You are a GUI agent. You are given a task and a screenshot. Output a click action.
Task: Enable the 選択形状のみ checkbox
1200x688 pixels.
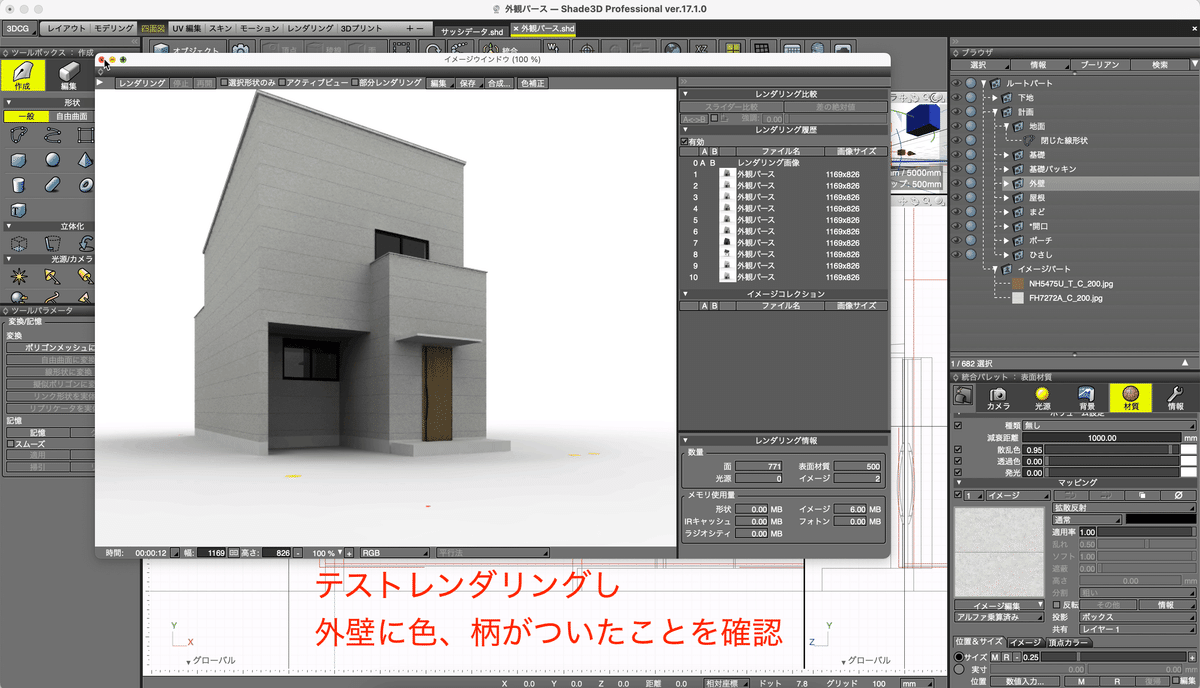(x=224, y=83)
